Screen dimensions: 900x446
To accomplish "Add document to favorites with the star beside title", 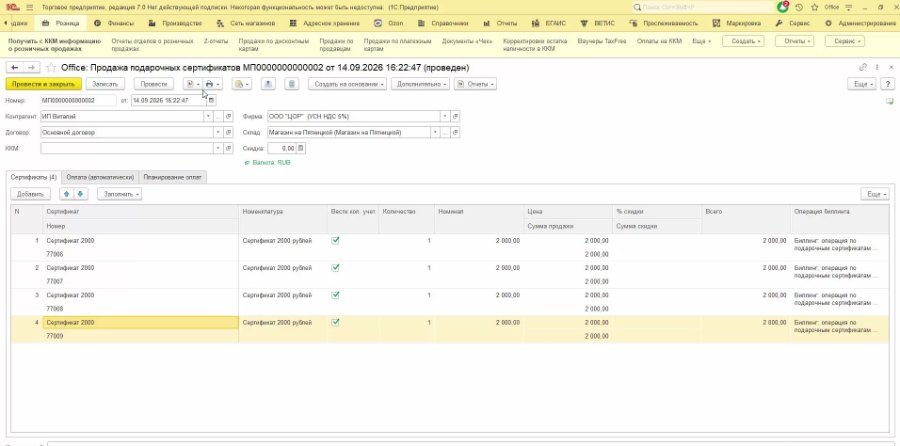I will [51, 68].
